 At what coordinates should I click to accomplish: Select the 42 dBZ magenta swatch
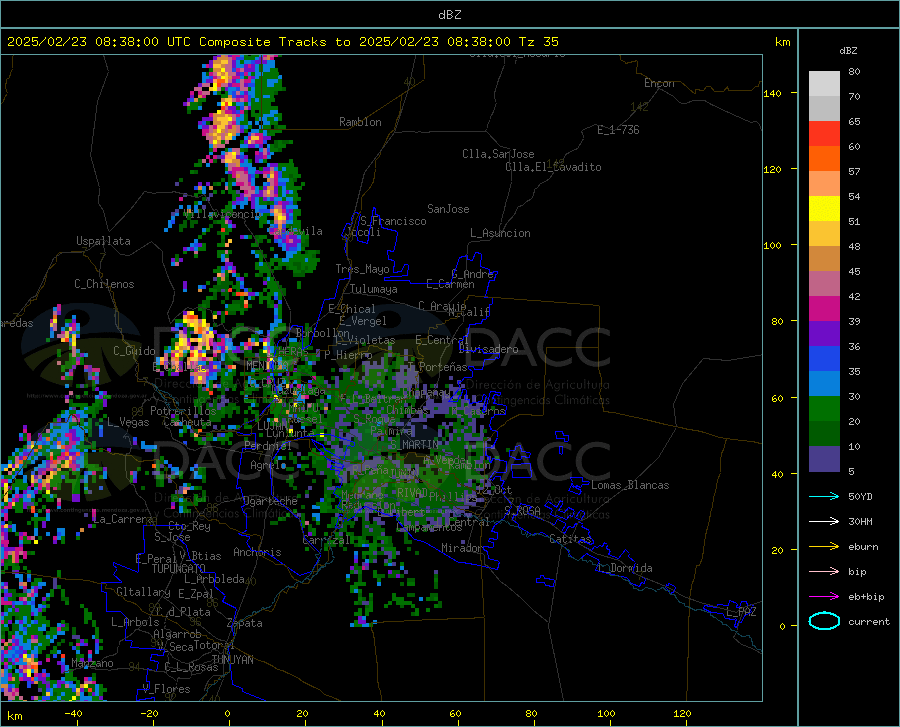pos(824,309)
